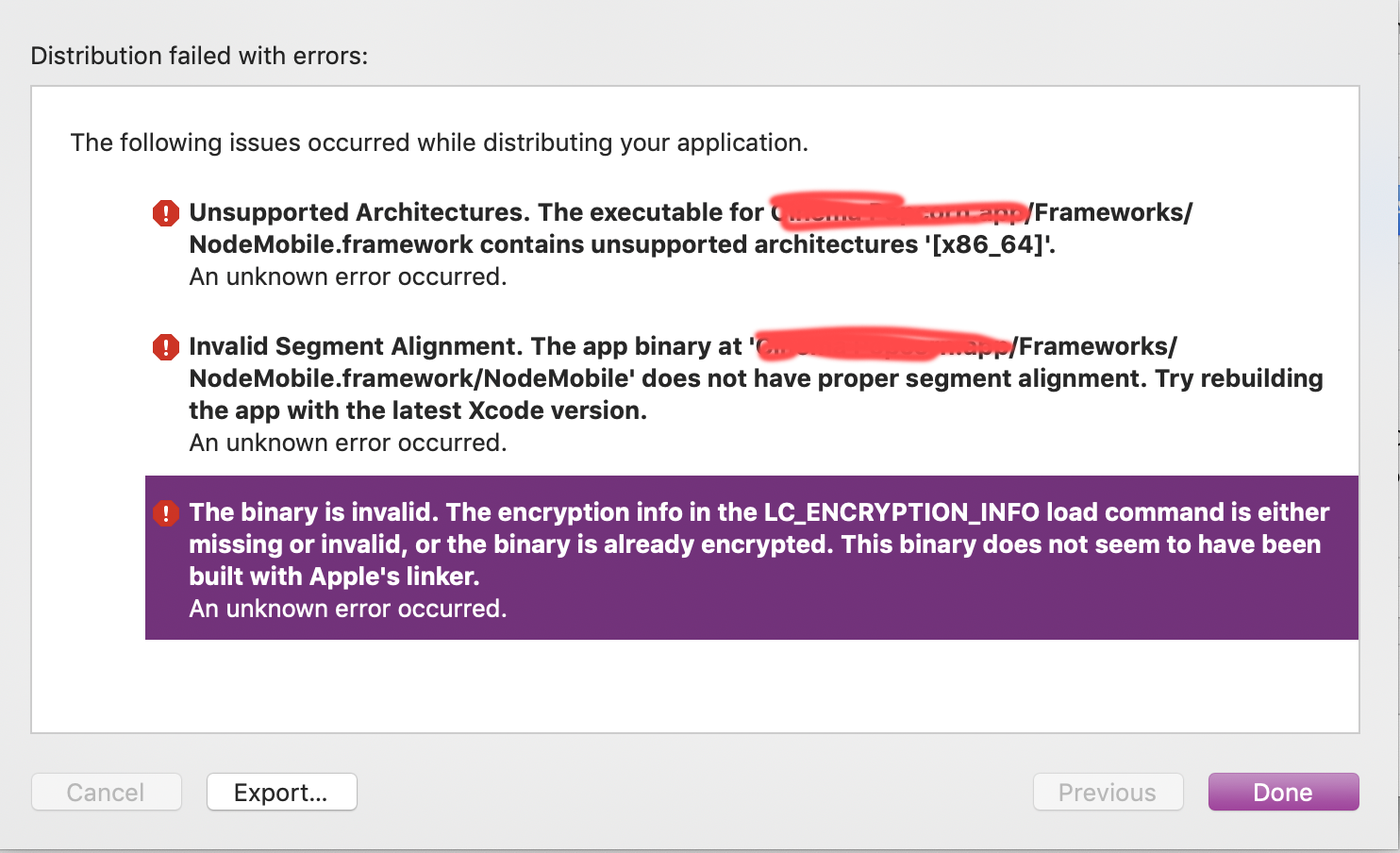Click the error icon beside Invalid Segment Alignment
Image resolution: width=1400 pixels, height=853 pixels.
pyautogui.click(x=165, y=346)
